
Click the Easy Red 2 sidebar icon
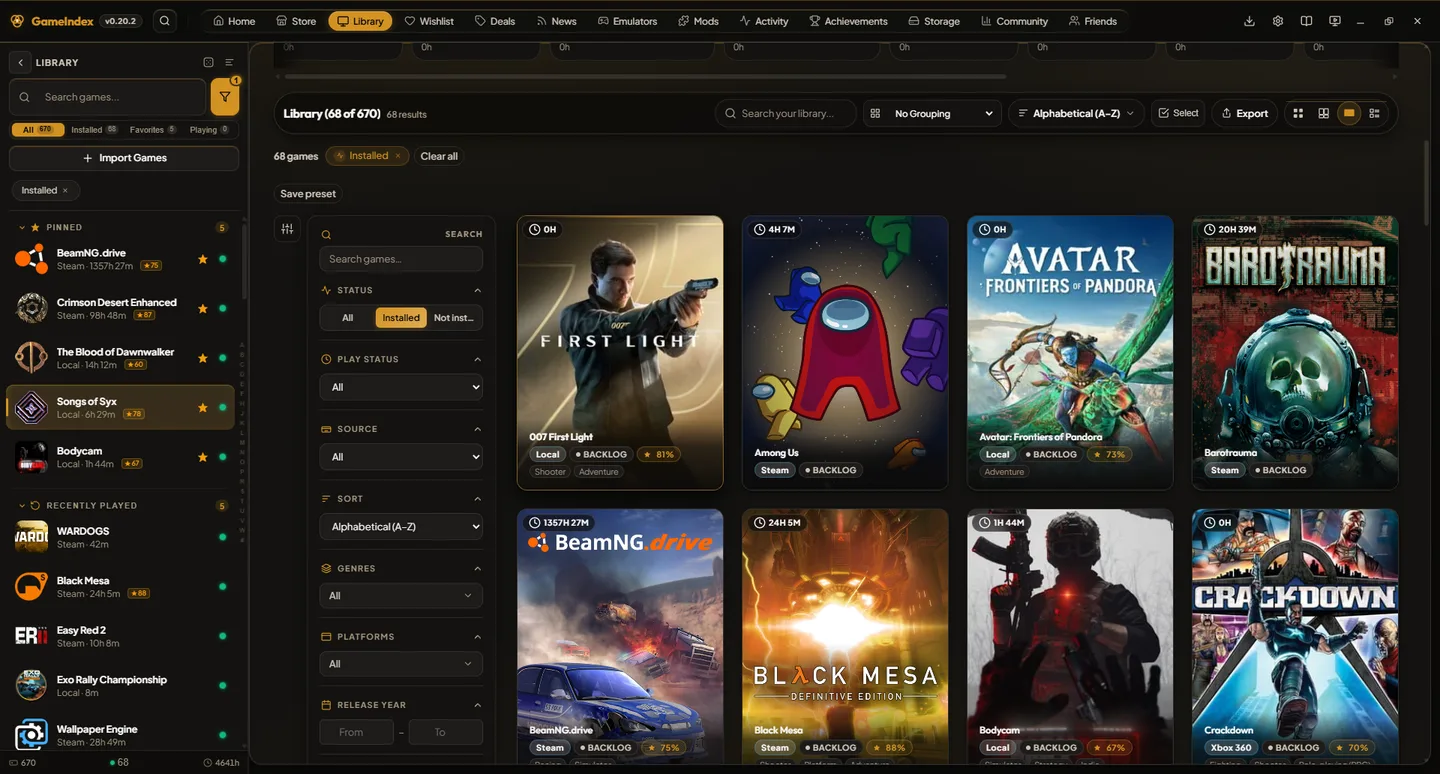click(x=31, y=636)
